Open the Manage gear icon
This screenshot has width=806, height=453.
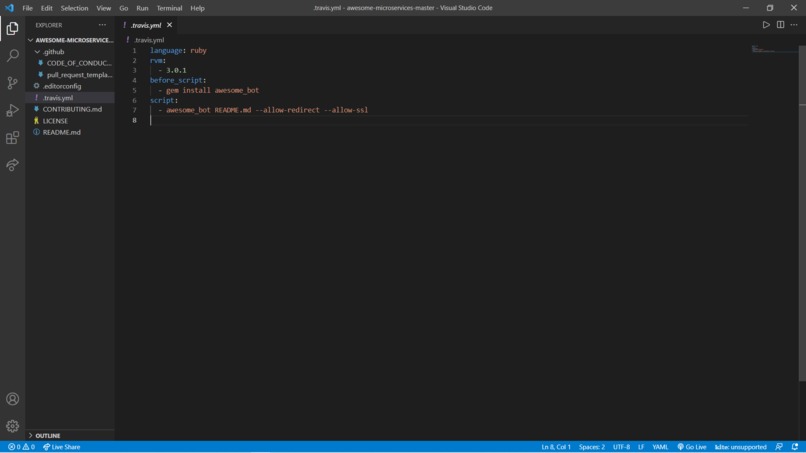(12, 426)
